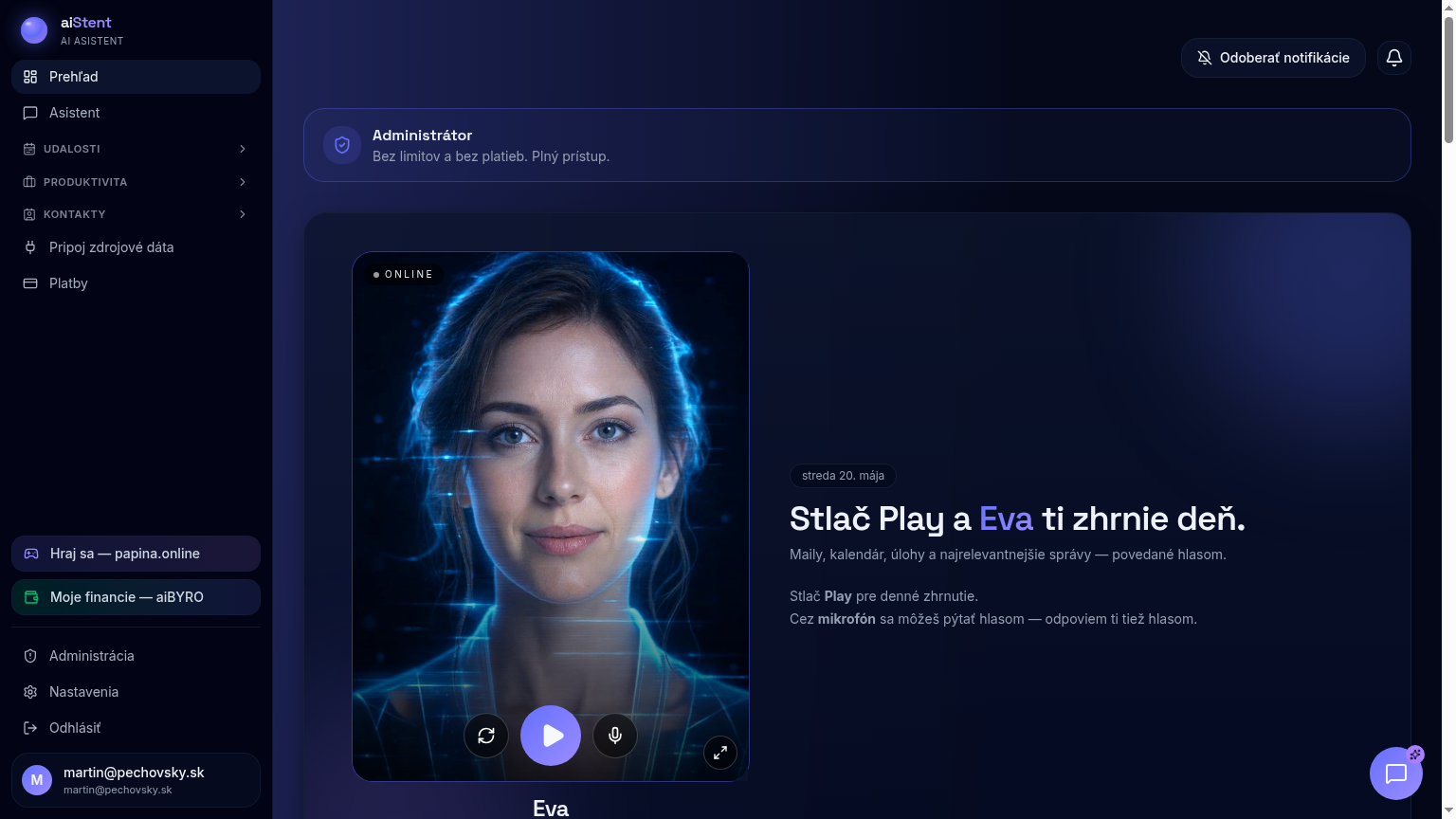Open the notifications bell
Image resolution: width=1456 pixels, height=819 pixels.
pyautogui.click(x=1394, y=58)
